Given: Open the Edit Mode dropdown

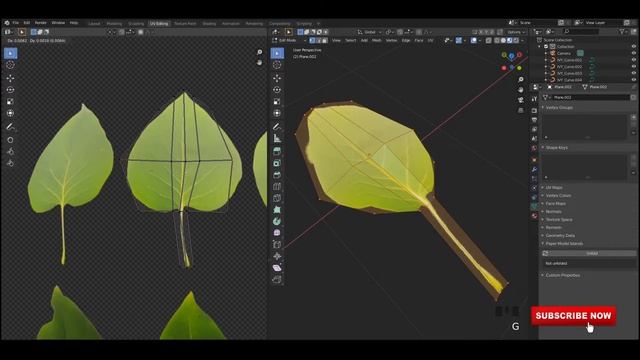Looking at the screenshot, I should pos(289,40).
